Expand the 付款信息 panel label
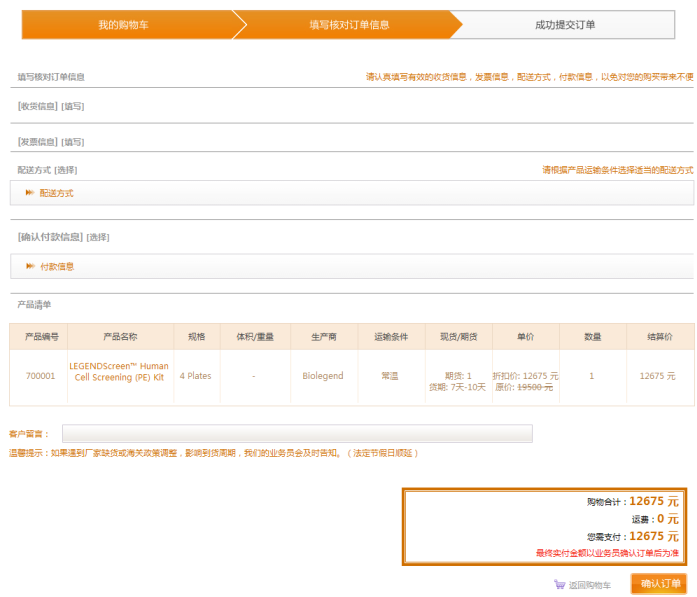The width and height of the screenshot is (697, 597). [57, 267]
